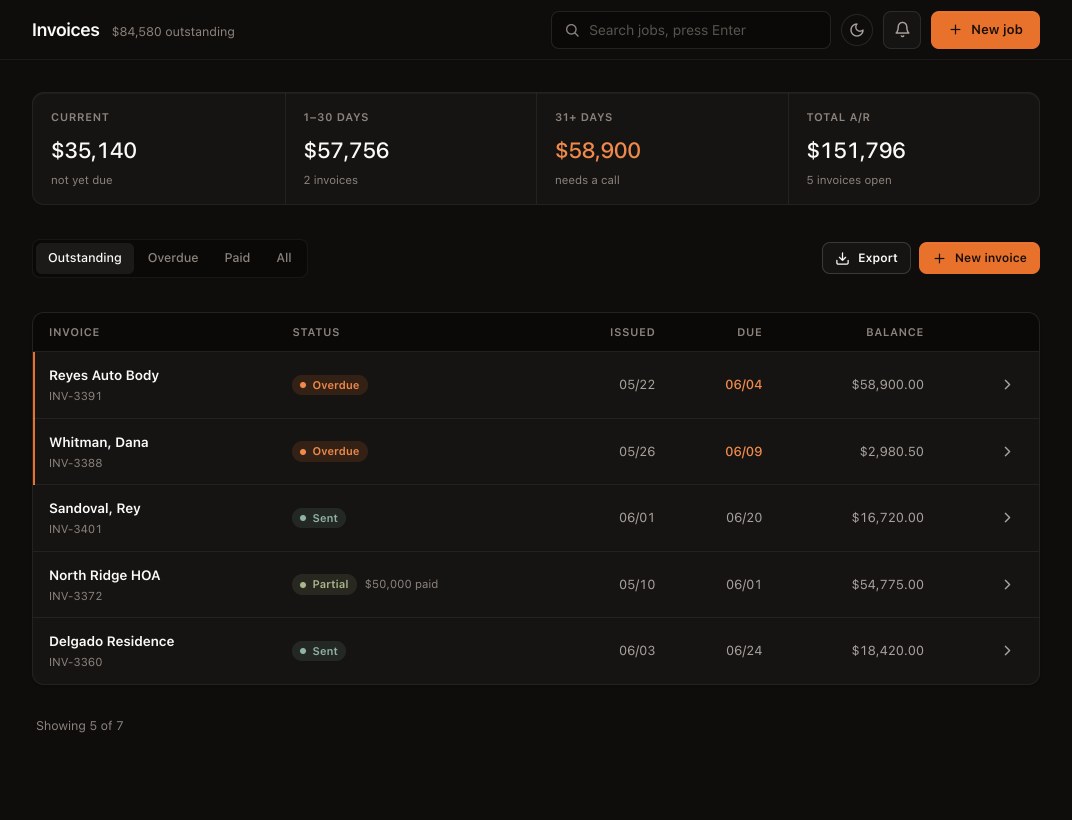Click the overdue due date 06/04

744,385
